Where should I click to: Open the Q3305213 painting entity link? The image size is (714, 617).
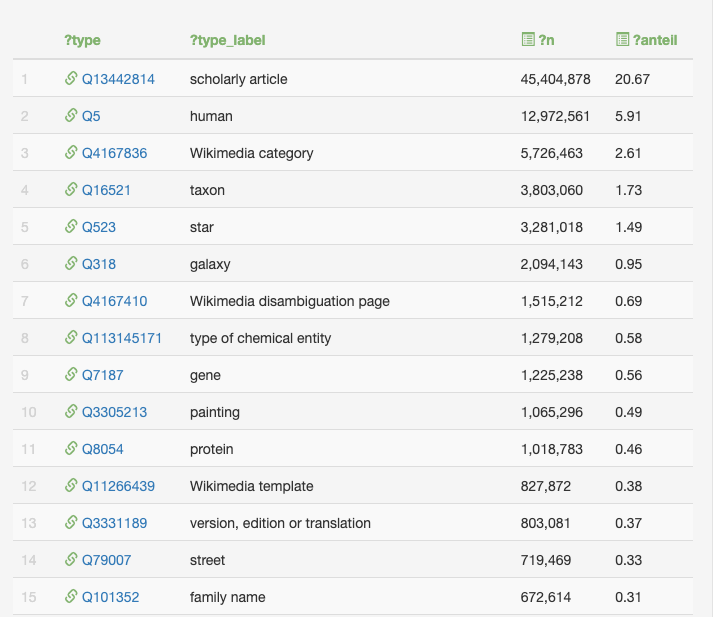[x=114, y=412]
